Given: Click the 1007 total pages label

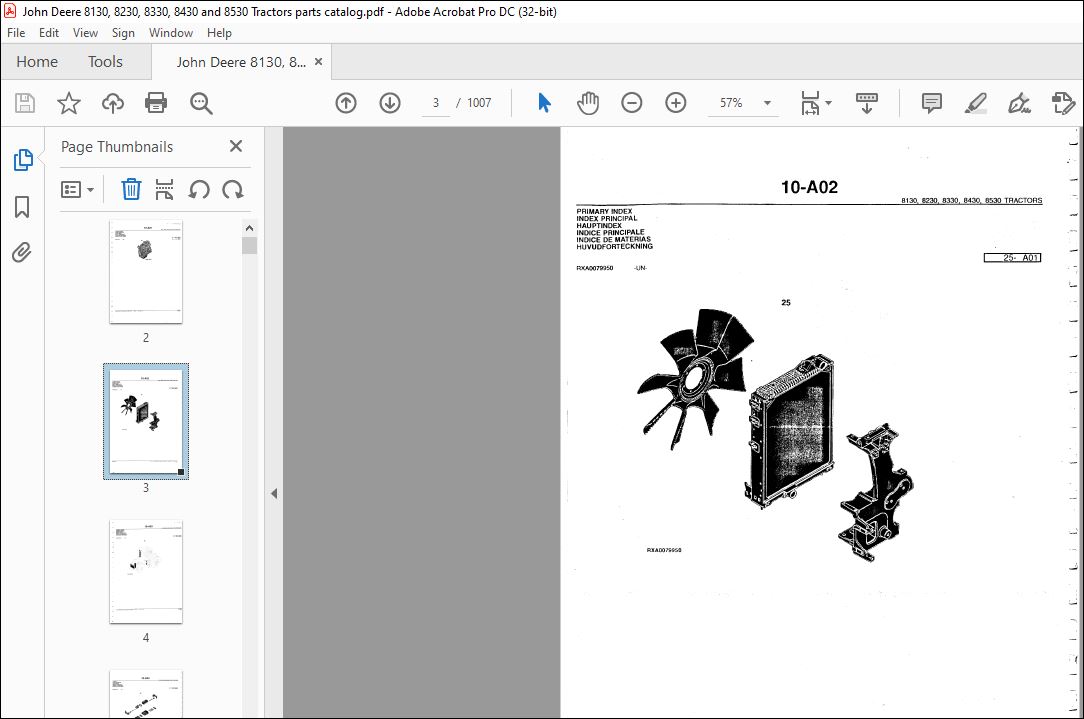Looking at the screenshot, I should tap(479, 103).
